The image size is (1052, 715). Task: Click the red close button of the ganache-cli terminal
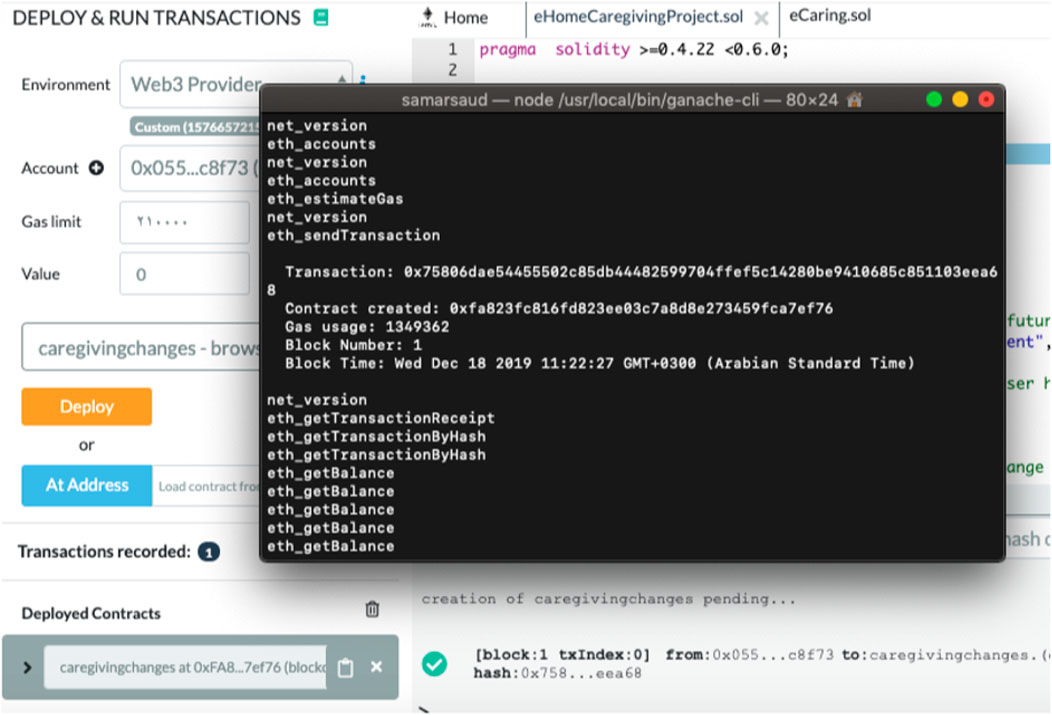point(986,99)
